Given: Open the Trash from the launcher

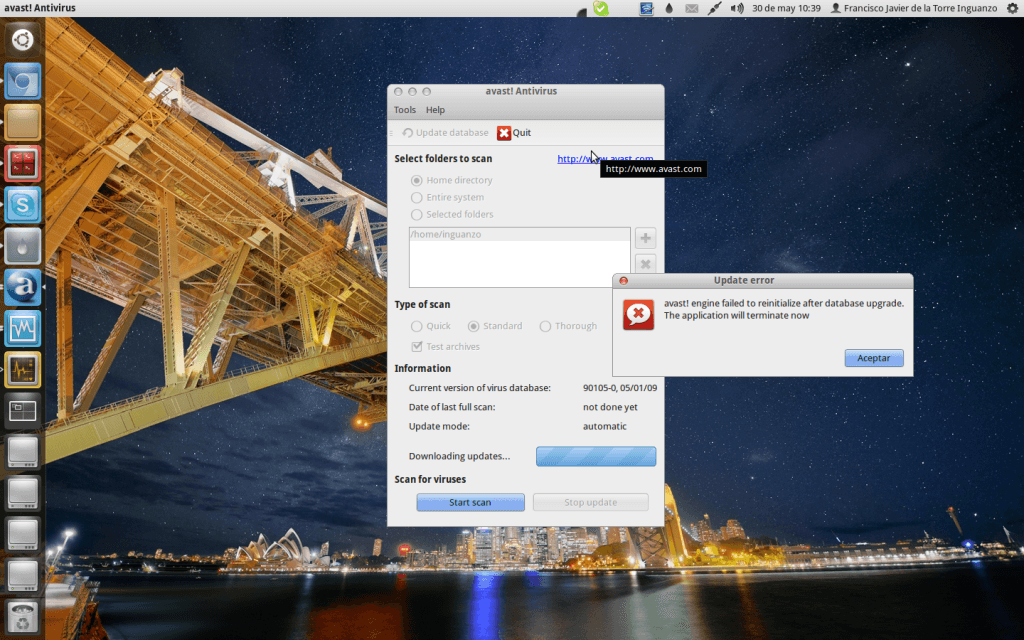Looking at the screenshot, I should click(x=22, y=617).
